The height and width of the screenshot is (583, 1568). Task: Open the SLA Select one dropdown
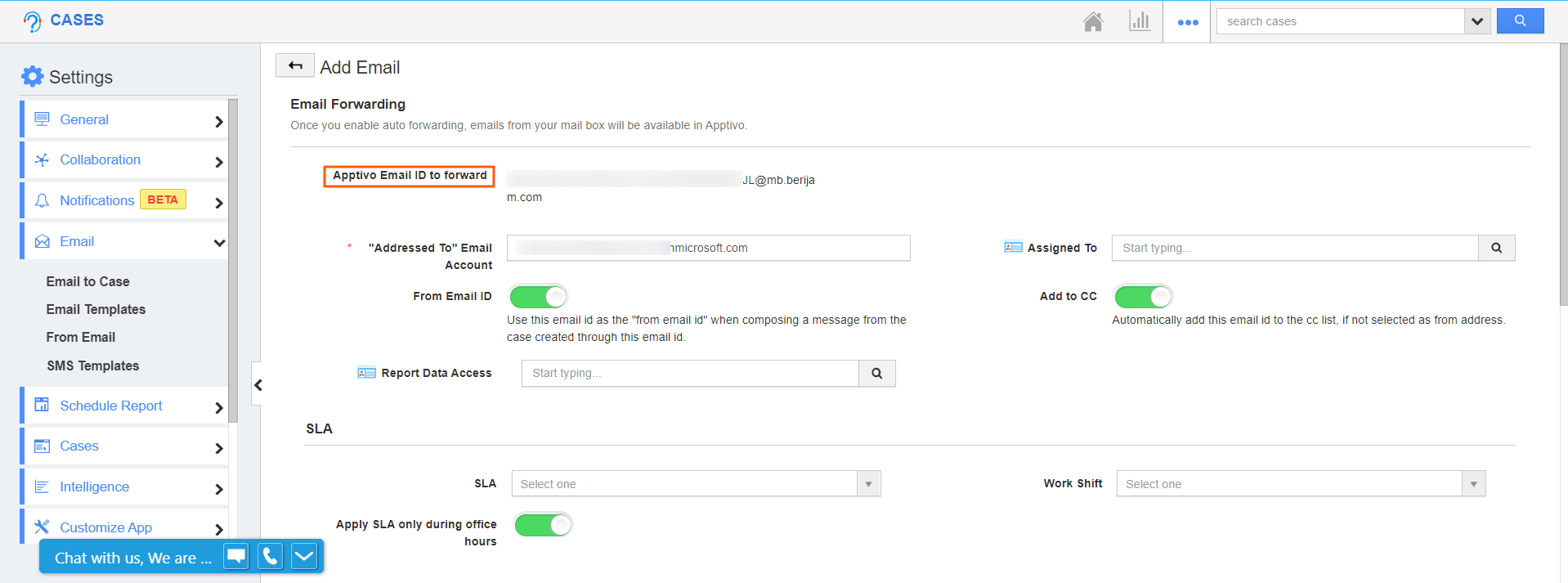(696, 484)
